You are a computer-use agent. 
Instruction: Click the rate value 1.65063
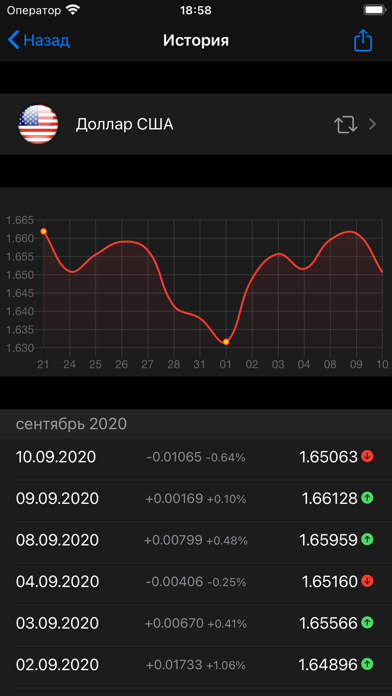tap(329, 457)
